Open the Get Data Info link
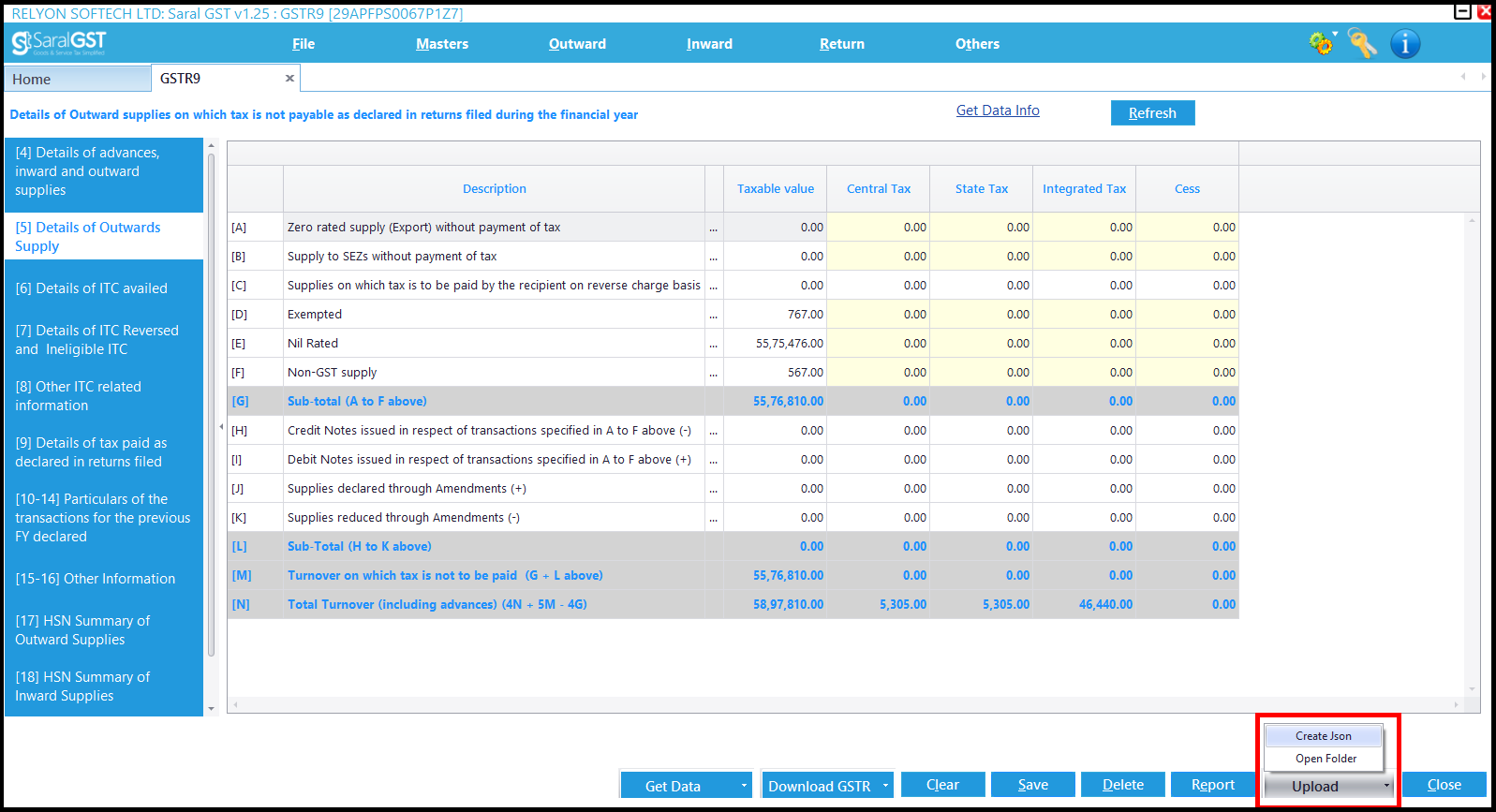Viewport: 1496px width, 812px height. tap(998, 111)
